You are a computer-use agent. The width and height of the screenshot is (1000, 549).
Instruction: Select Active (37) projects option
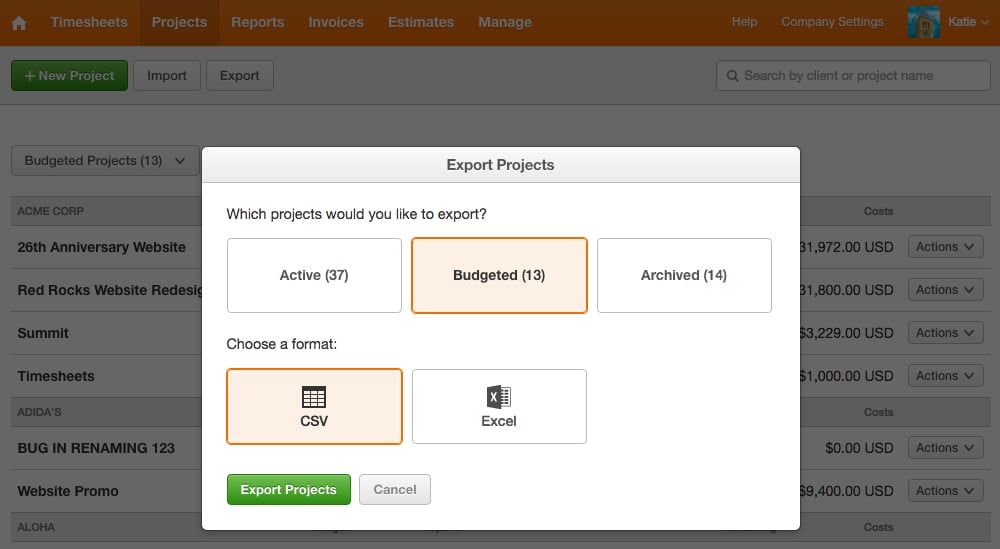[x=314, y=275]
